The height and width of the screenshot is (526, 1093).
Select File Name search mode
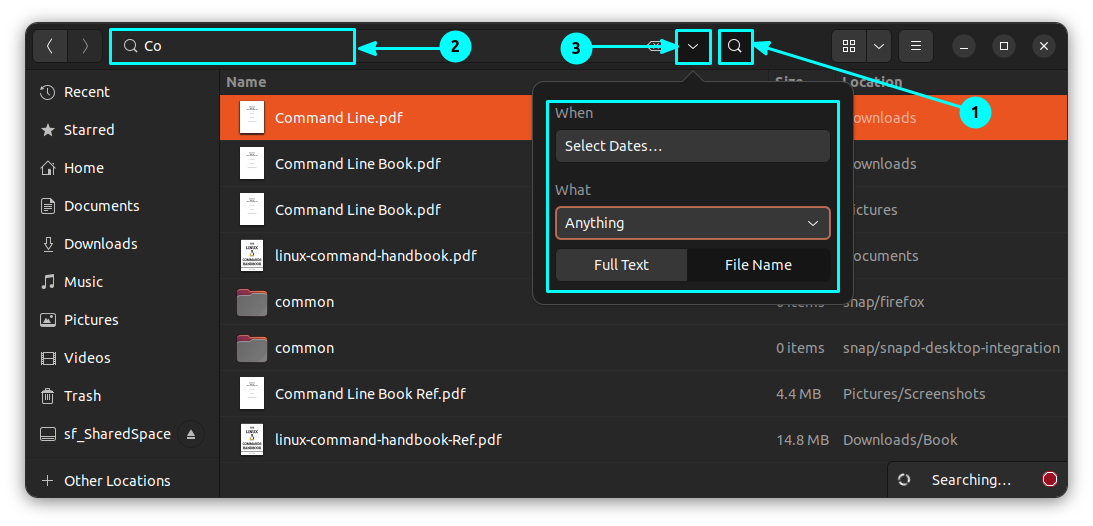pos(758,265)
